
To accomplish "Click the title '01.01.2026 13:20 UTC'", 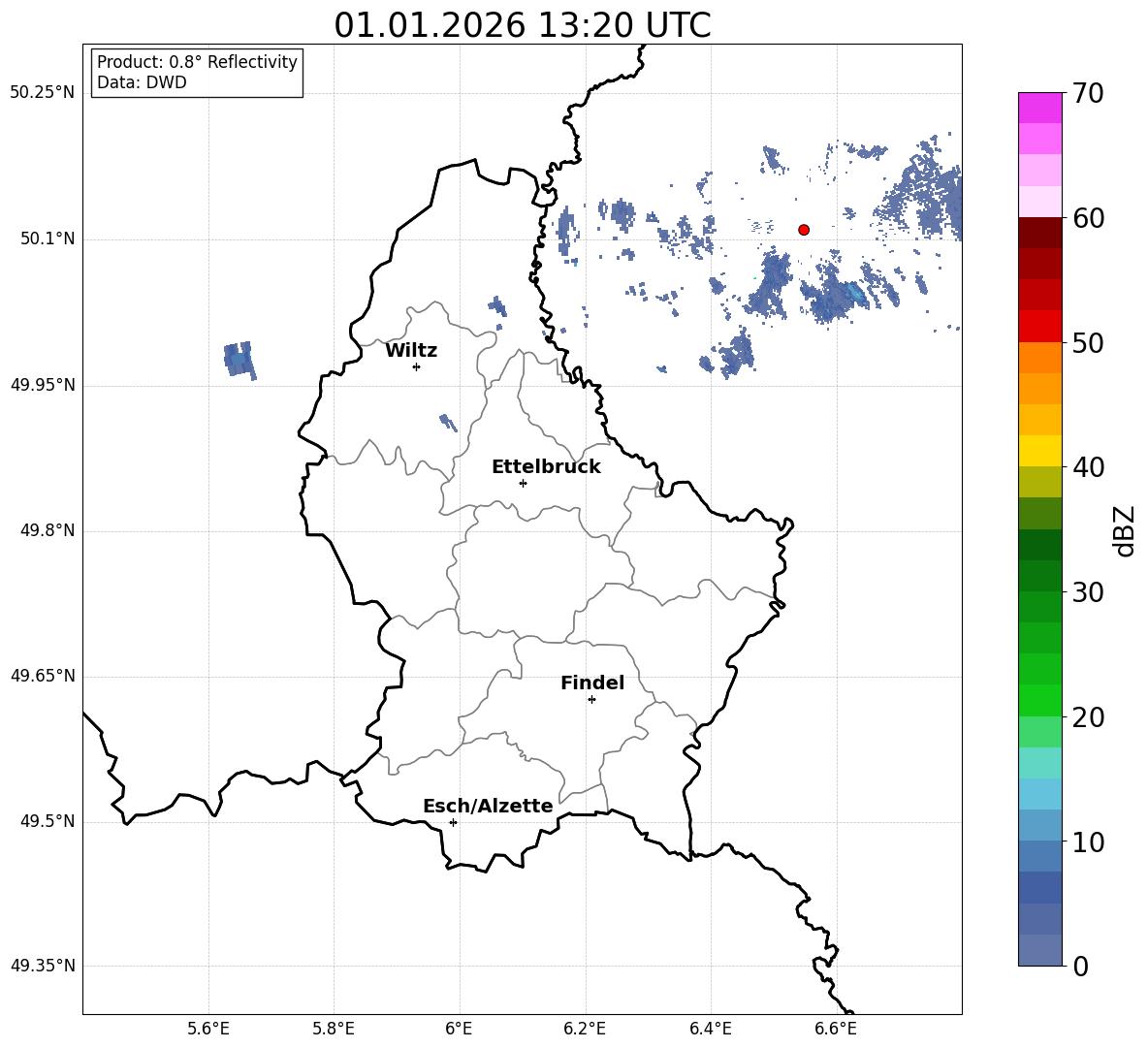I will point(522,25).
